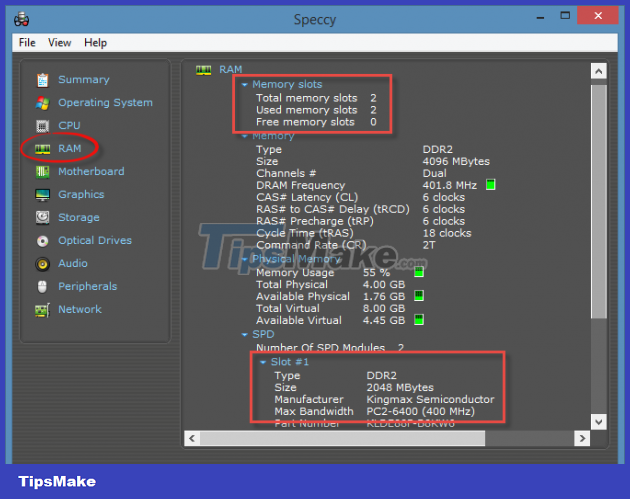This screenshot has height=499, width=630.
Task: Open the Motherboard section
Action: click(x=91, y=172)
